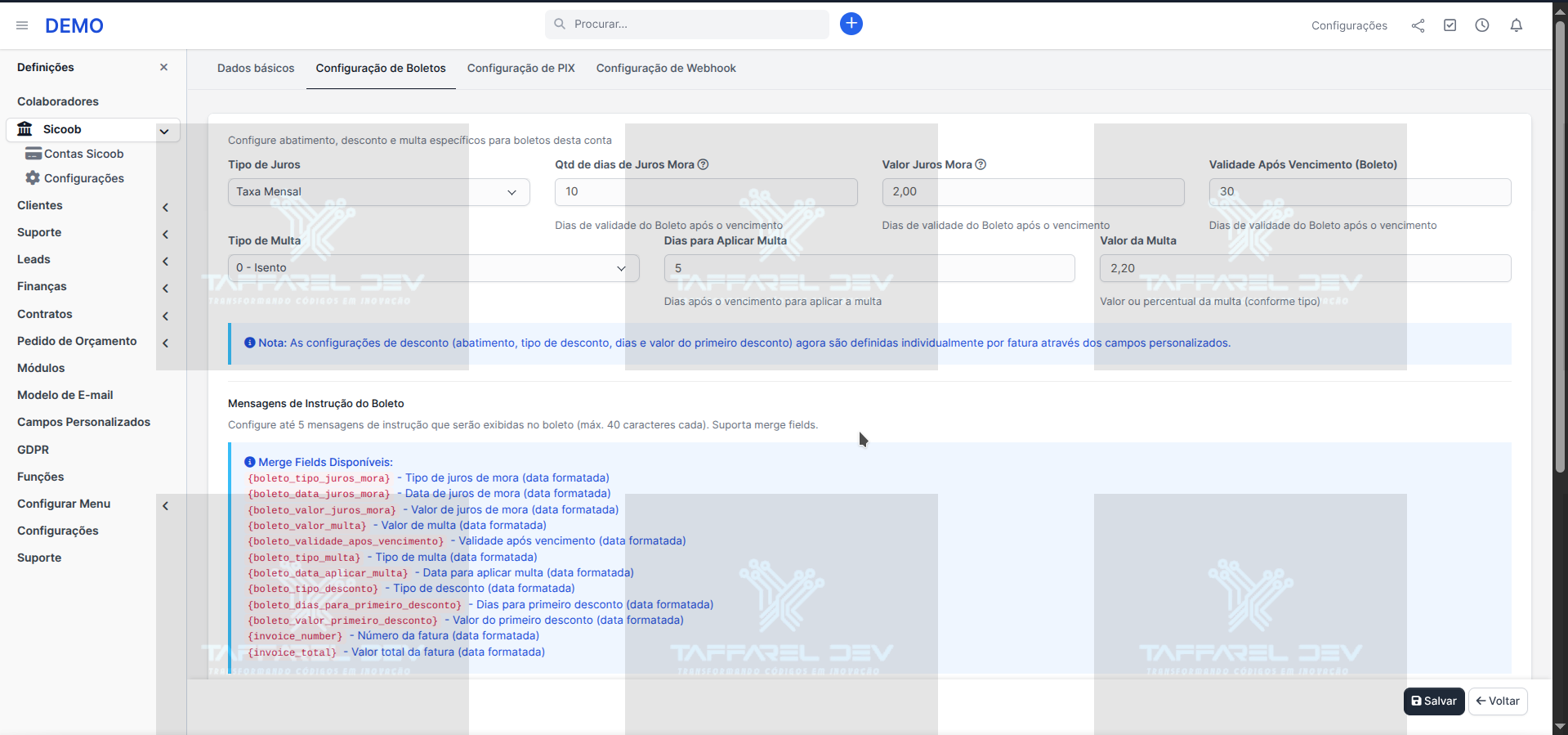Focus the Procurar search field
Viewport: 1568px width, 735px height.
(x=687, y=24)
